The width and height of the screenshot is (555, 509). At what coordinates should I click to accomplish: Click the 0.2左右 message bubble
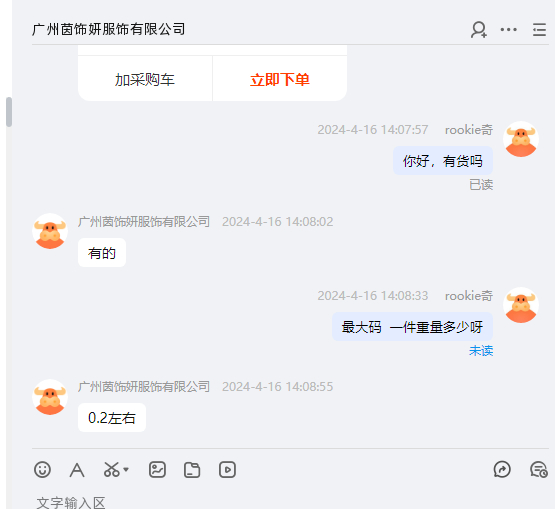(x=112, y=418)
